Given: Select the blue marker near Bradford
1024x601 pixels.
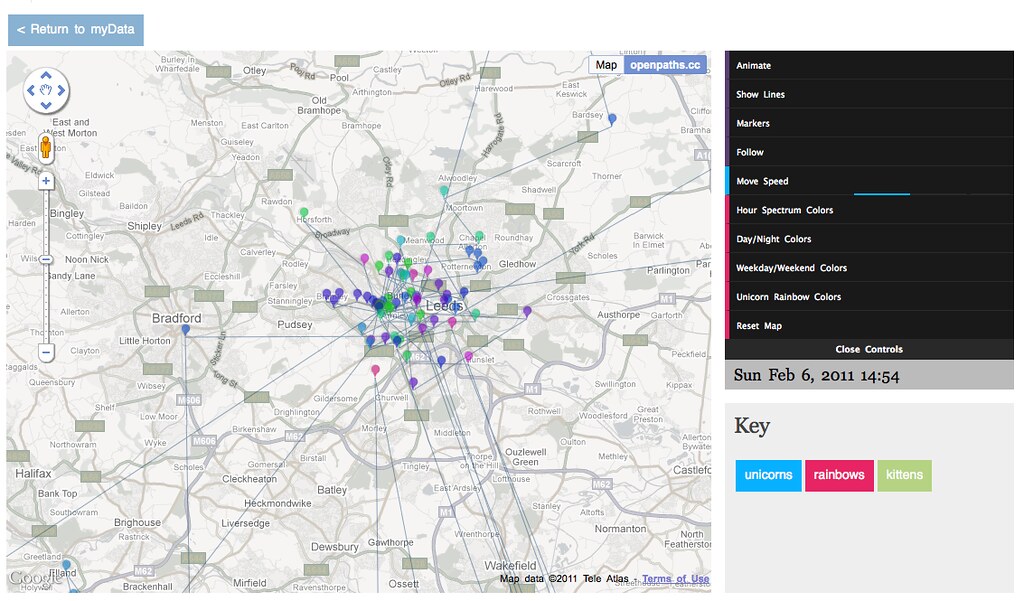Looking at the screenshot, I should pyautogui.click(x=185, y=331).
